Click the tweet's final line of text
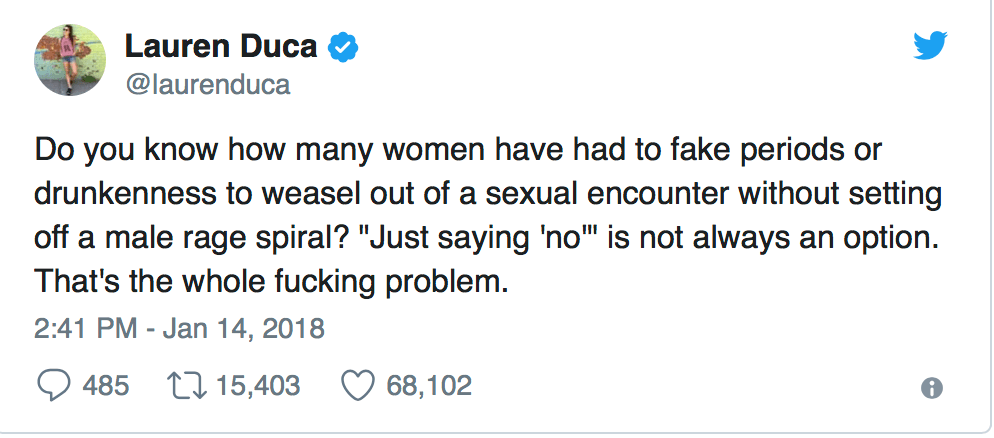This screenshot has height=438, width=994. tap(272, 281)
